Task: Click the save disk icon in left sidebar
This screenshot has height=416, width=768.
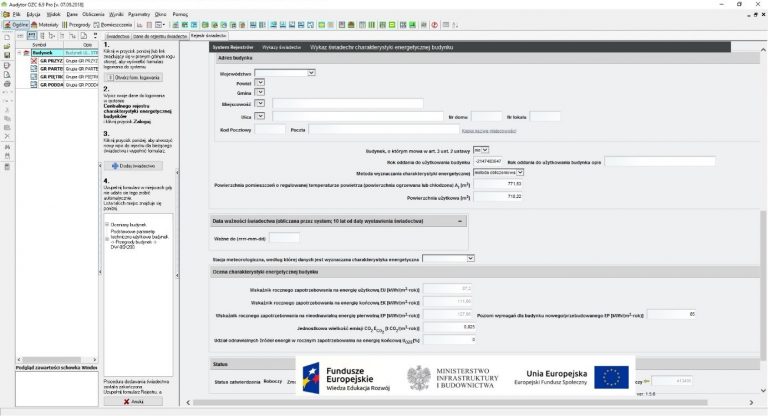Action: point(7,55)
